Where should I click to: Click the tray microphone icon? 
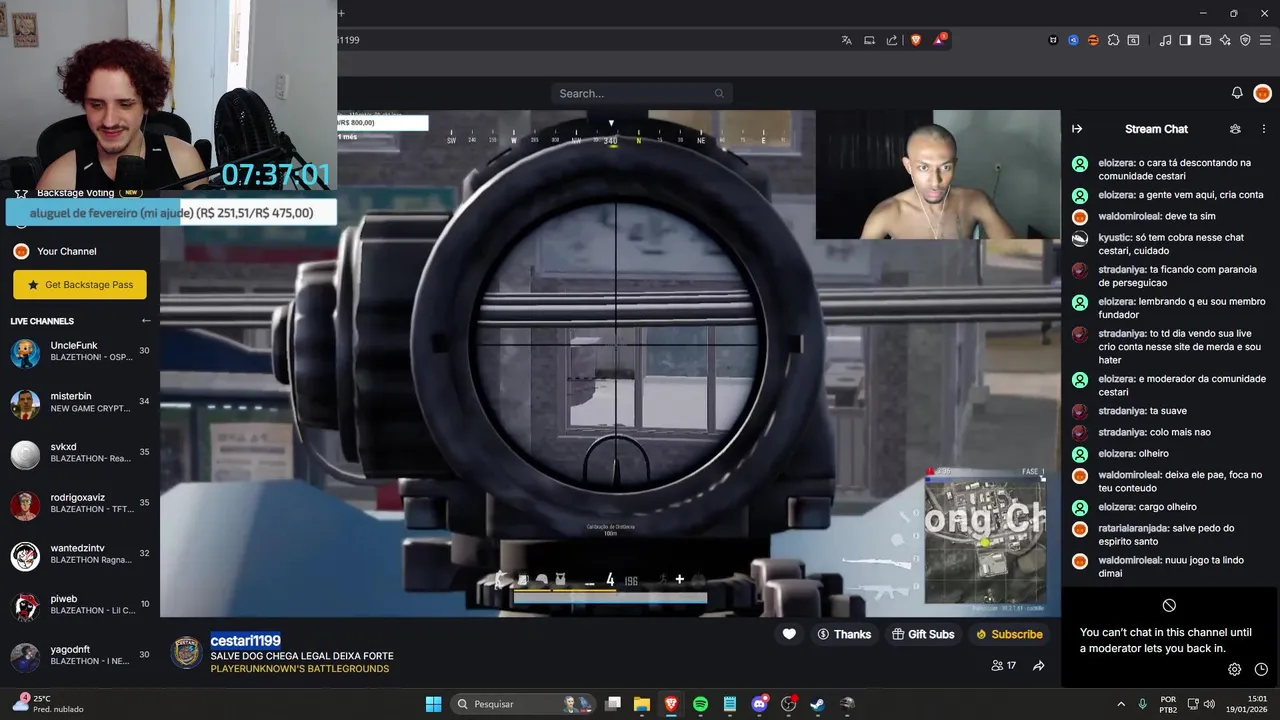tap(1142, 704)
